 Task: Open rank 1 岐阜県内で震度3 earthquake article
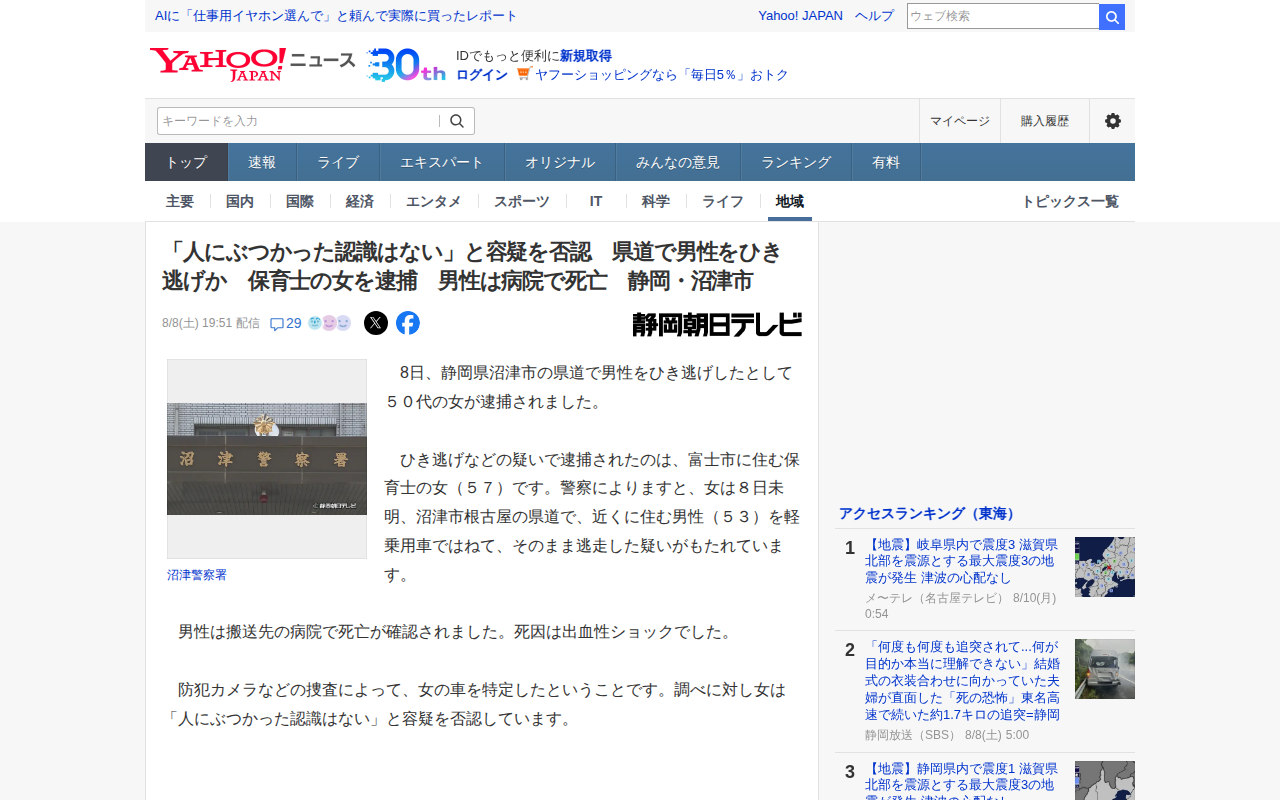coord(962,561)
